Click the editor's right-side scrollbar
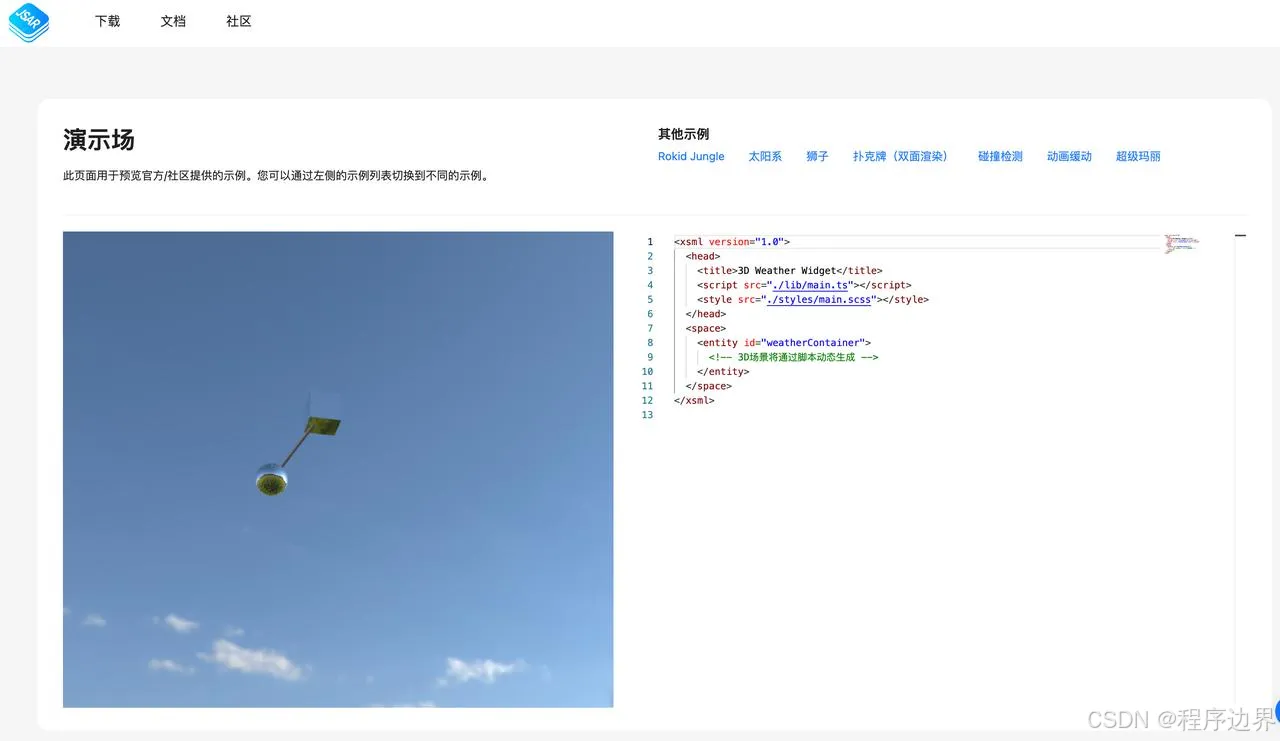Viewport: 1280px width, 741px height. click(1240, 236)
